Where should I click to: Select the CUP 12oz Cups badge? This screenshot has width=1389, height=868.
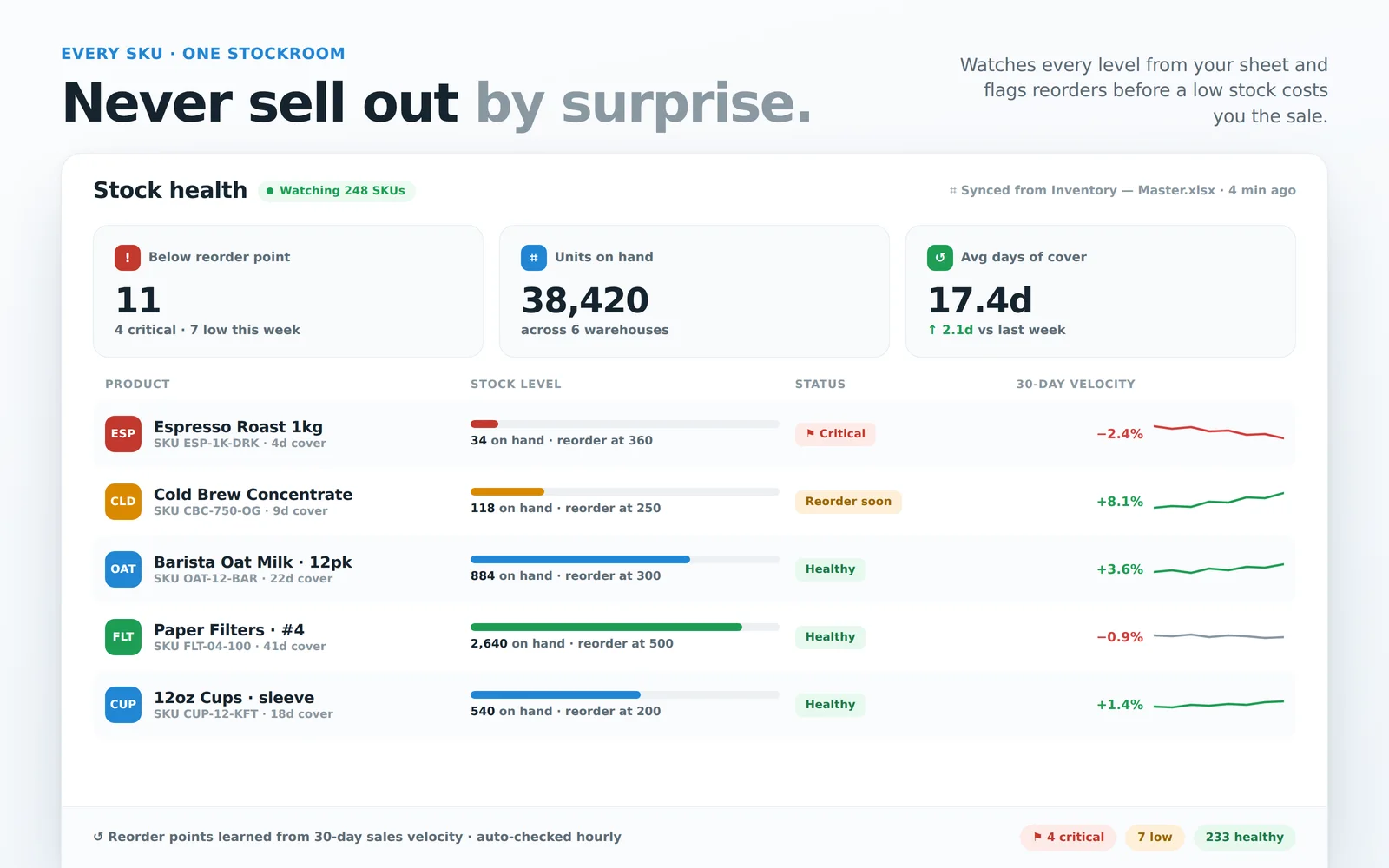pyautogui.click(x=123, y=705)
